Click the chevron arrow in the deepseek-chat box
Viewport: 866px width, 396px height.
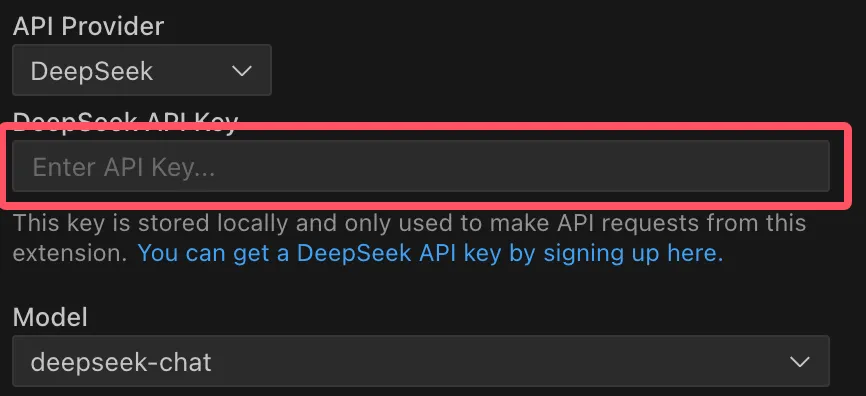click(x=799, y=362)
